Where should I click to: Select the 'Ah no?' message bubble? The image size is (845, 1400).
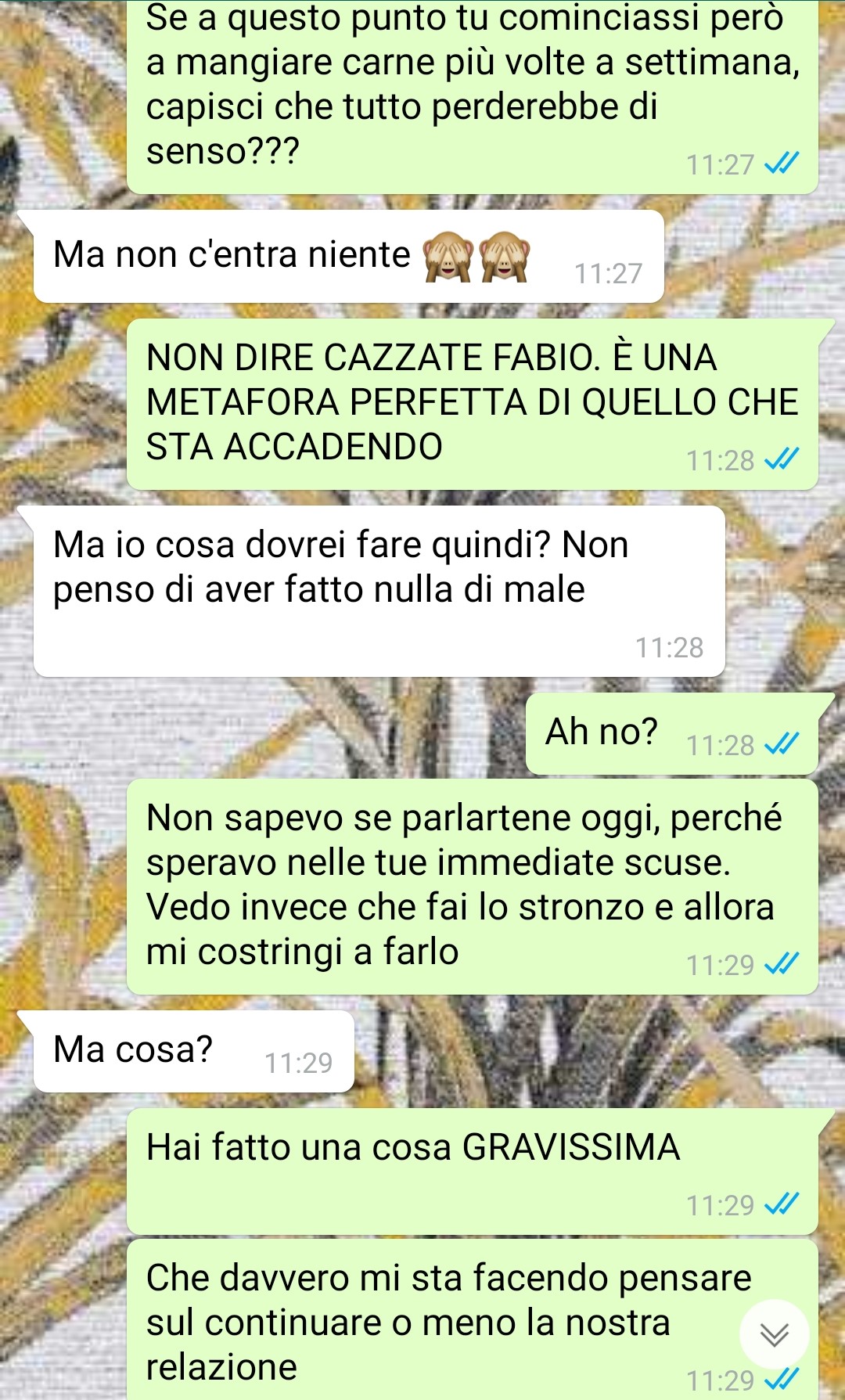pyautogui.click(x=672, y=733)
